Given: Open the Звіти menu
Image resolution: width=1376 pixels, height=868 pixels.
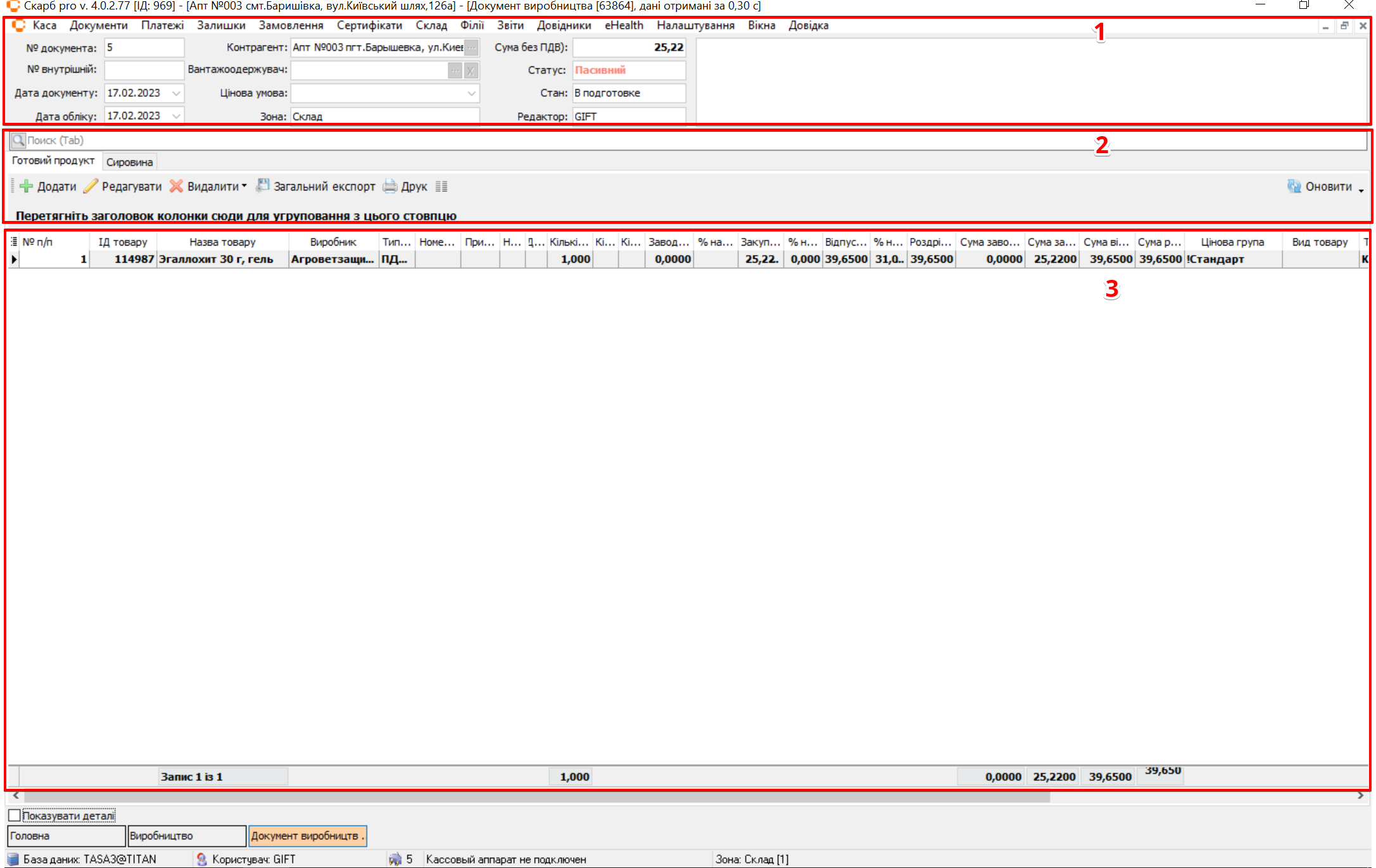Looking at the screenshot, I should [x=510, y=25].
